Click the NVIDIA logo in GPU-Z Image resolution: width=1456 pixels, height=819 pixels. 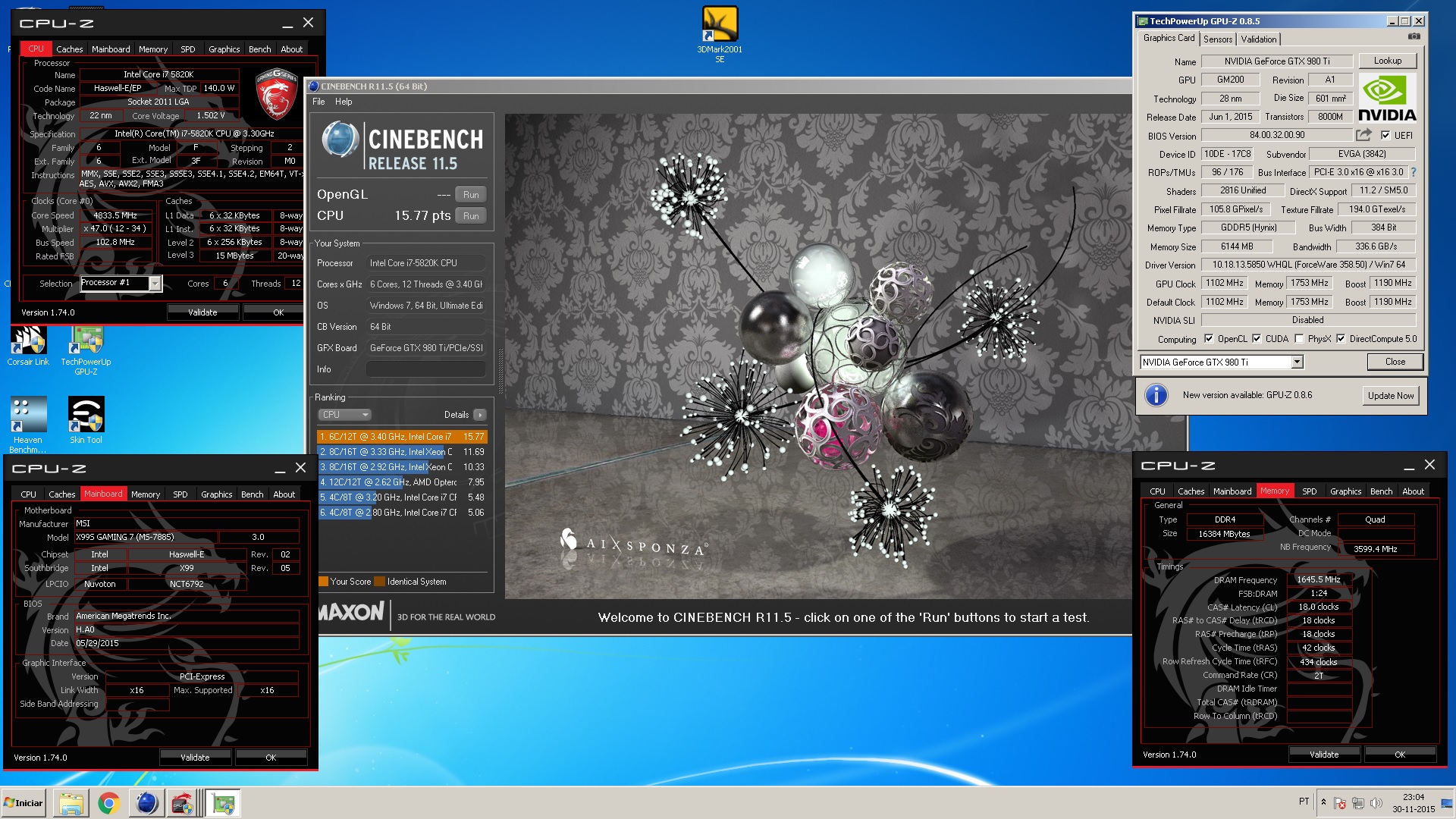point(1387,99)
